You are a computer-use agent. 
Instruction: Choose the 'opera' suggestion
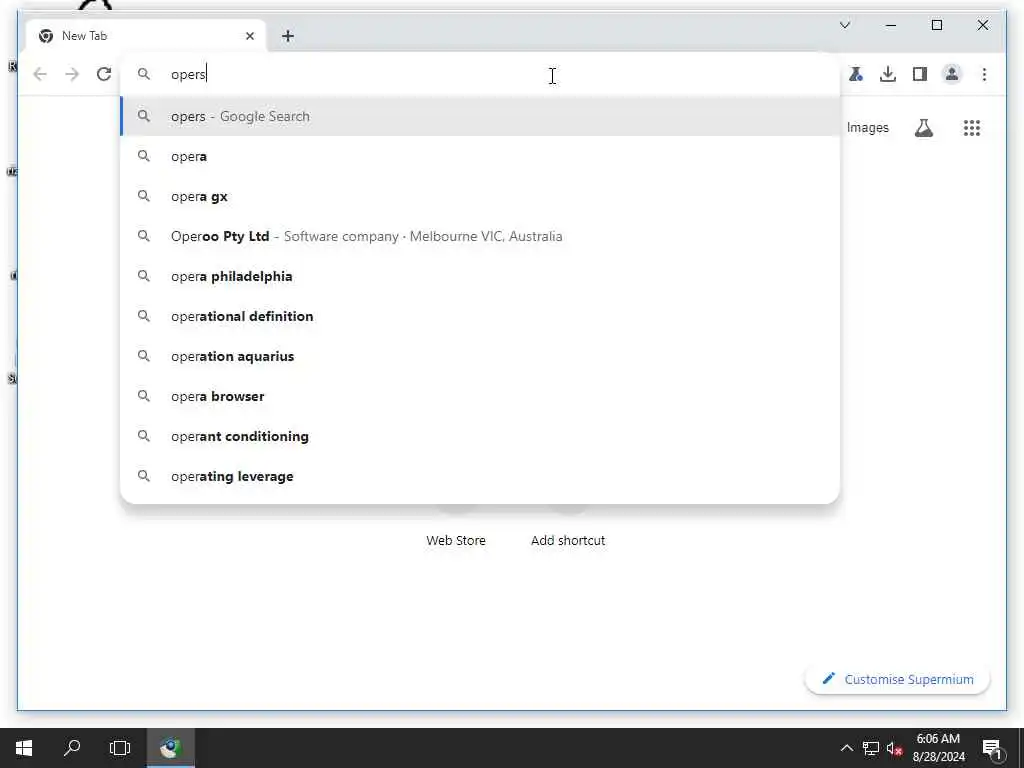click(x=480, y=156)
